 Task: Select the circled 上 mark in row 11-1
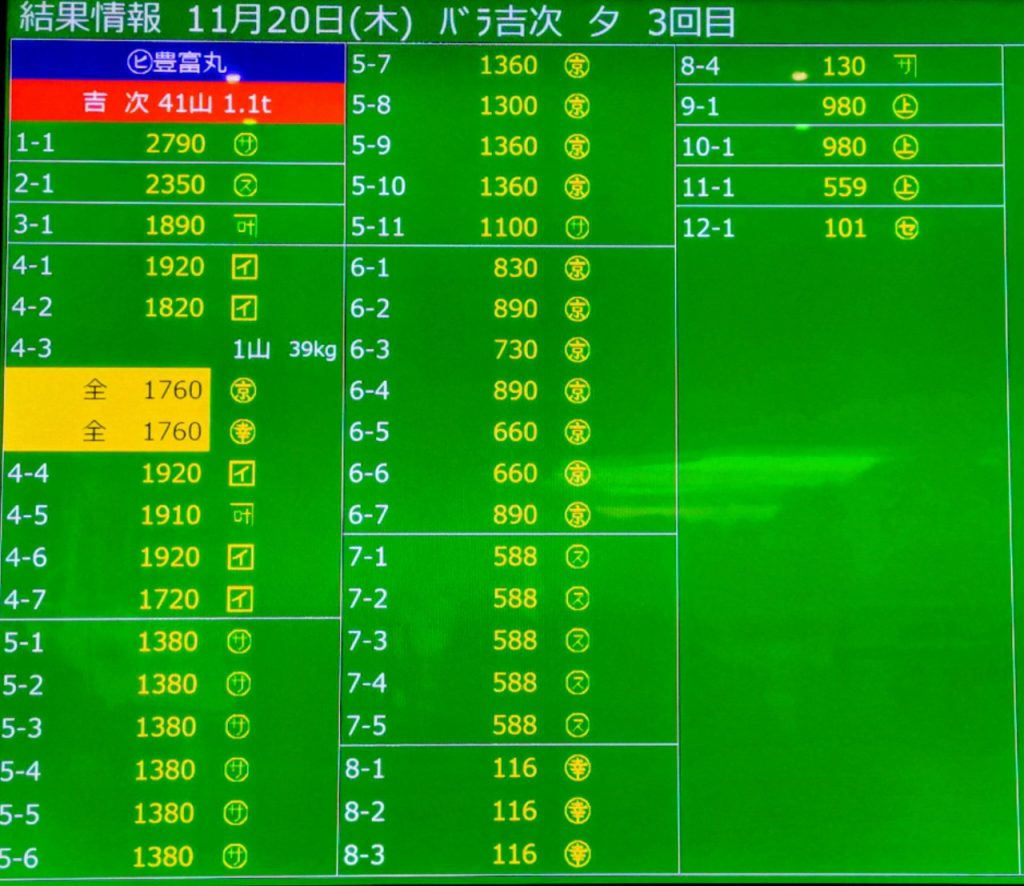(x=905, y=187)
